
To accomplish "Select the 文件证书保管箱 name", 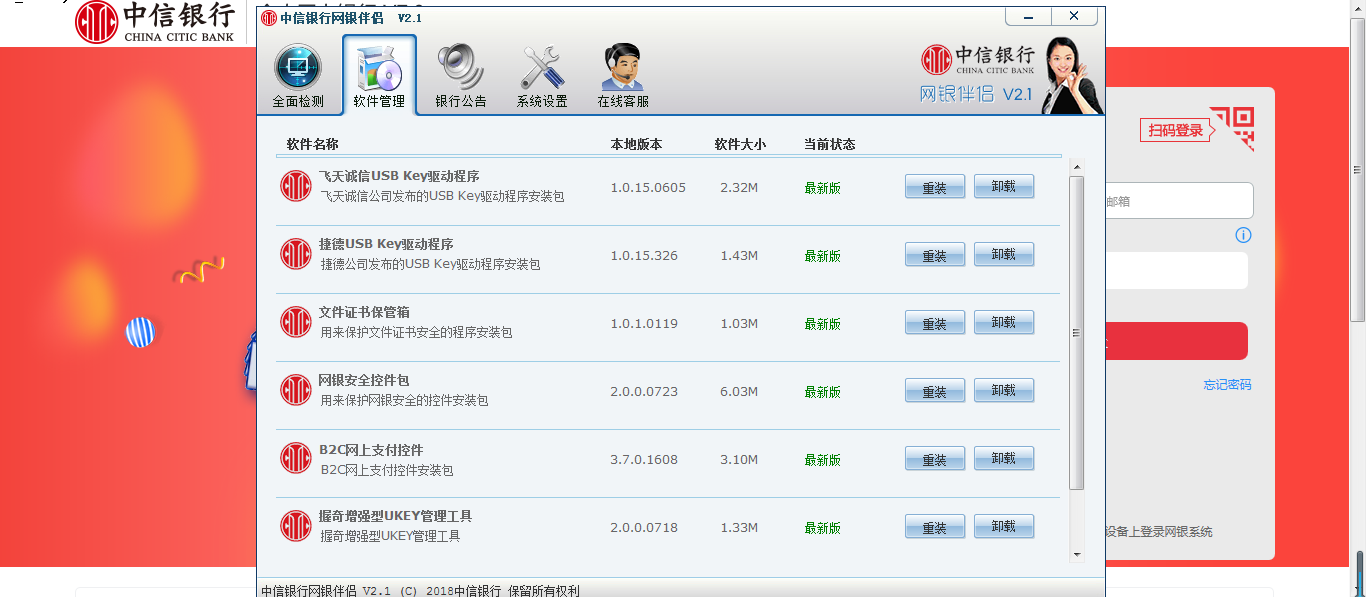I will click(364, 312).
